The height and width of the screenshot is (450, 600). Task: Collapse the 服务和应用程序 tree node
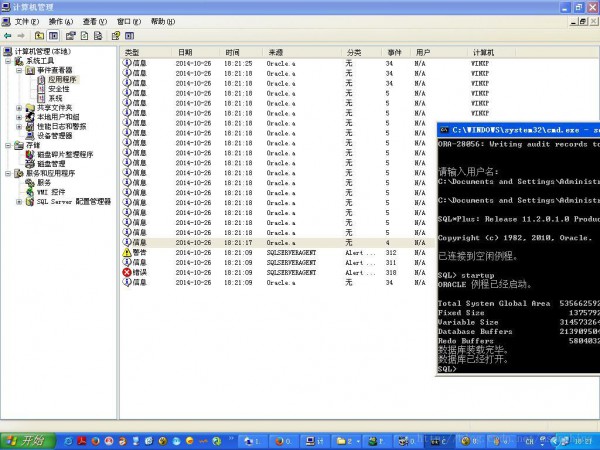[8, 173]
